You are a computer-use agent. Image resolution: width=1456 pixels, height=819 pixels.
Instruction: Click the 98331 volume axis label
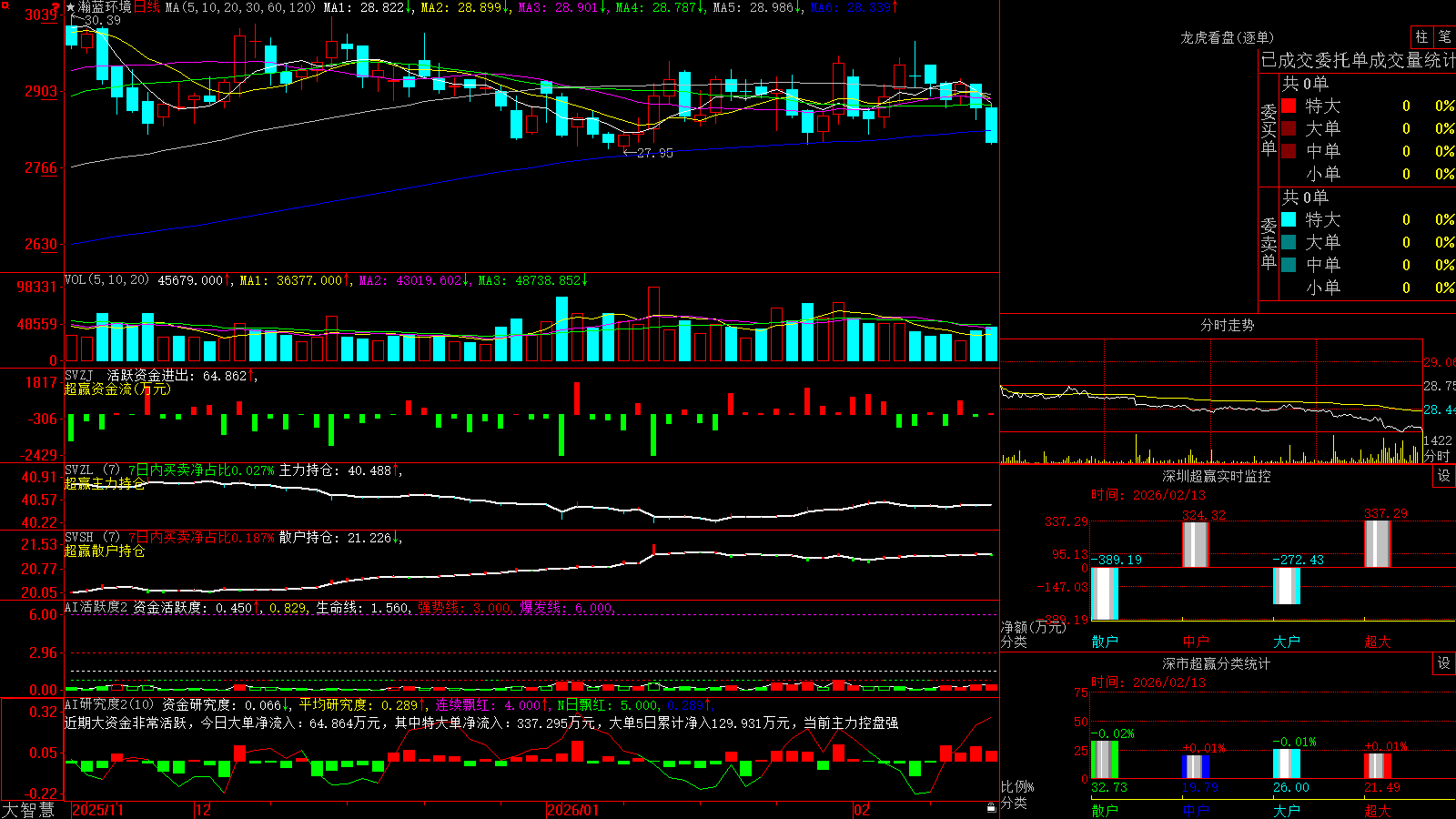36,287
